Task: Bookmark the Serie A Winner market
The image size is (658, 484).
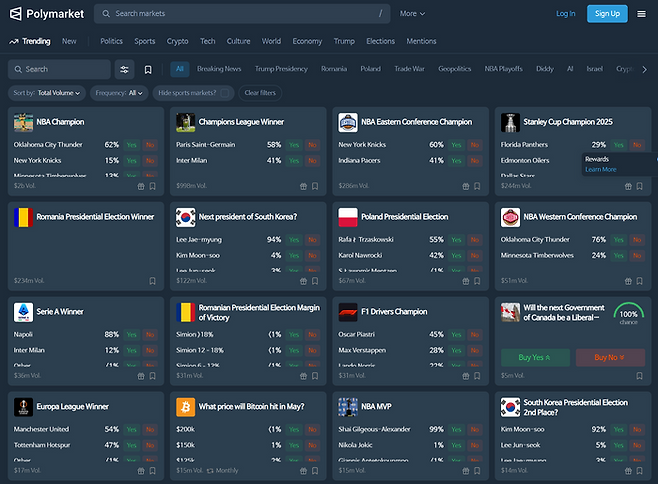Action: [152, 376]
